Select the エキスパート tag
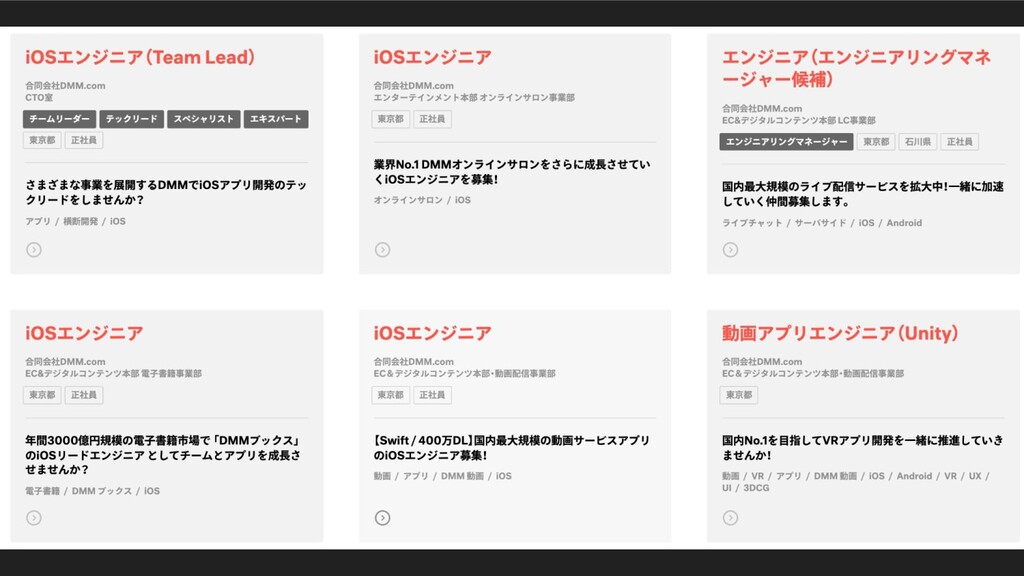 pyautogui.click(x=276, y=119)
